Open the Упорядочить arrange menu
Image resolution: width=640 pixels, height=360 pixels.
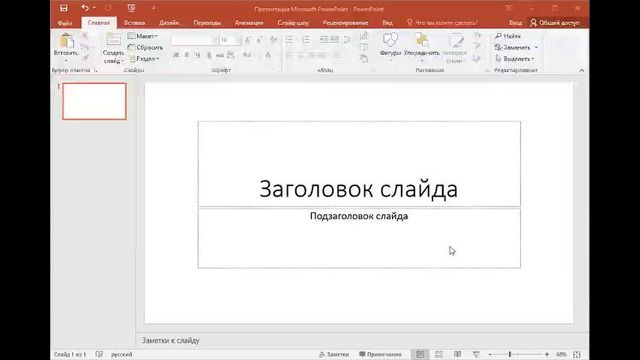[422, 48]
